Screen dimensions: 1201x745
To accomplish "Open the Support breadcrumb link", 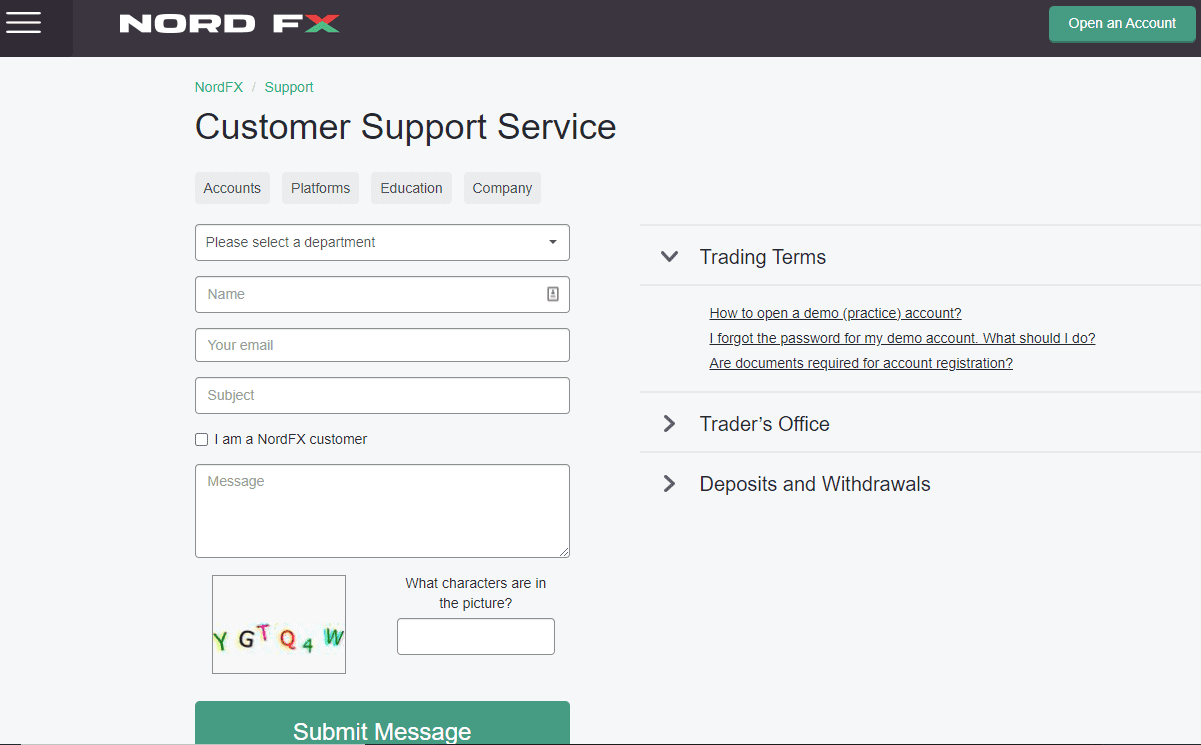I will [289, 87].
